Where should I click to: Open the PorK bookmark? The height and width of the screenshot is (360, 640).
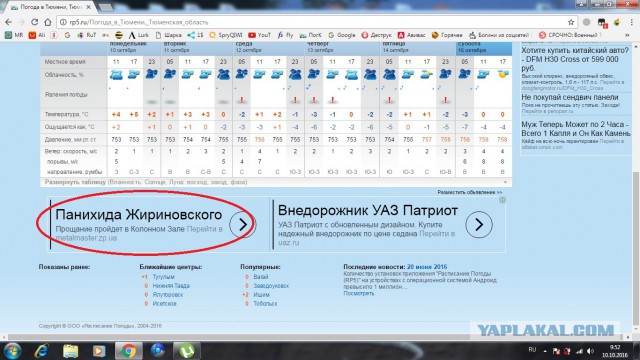pos(310,35)
